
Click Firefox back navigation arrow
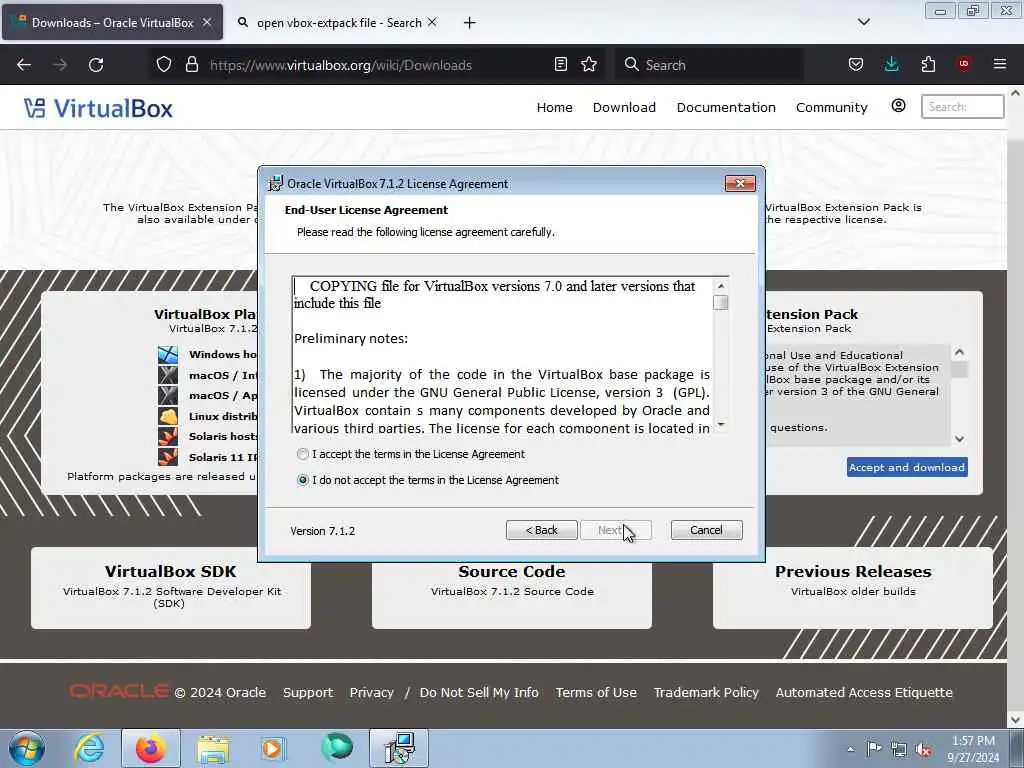(24, 65)
